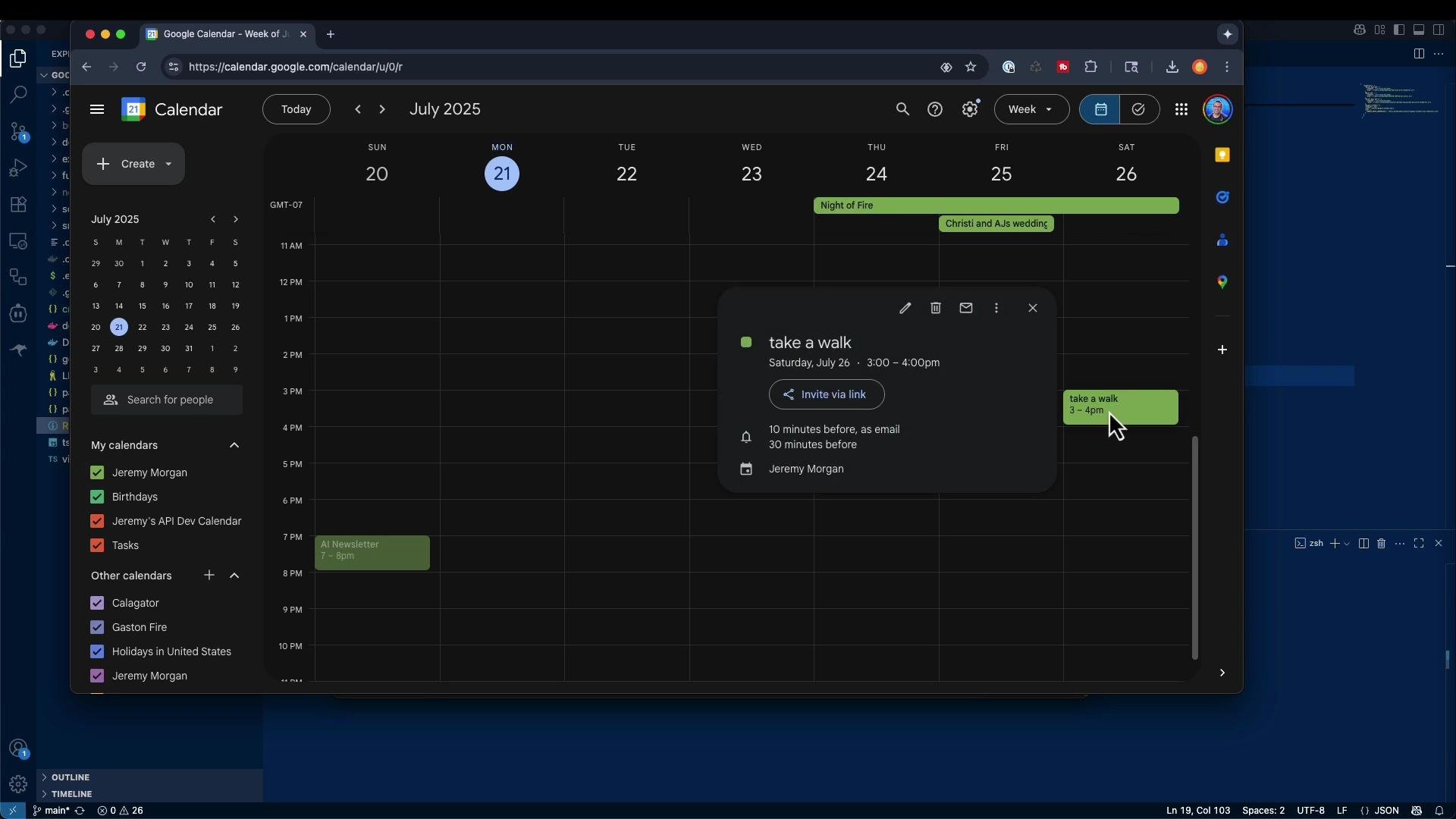The width and height of the screenshot is (1456, 819).
Task: Open VS Code Source Control icon
Action: 18,131
